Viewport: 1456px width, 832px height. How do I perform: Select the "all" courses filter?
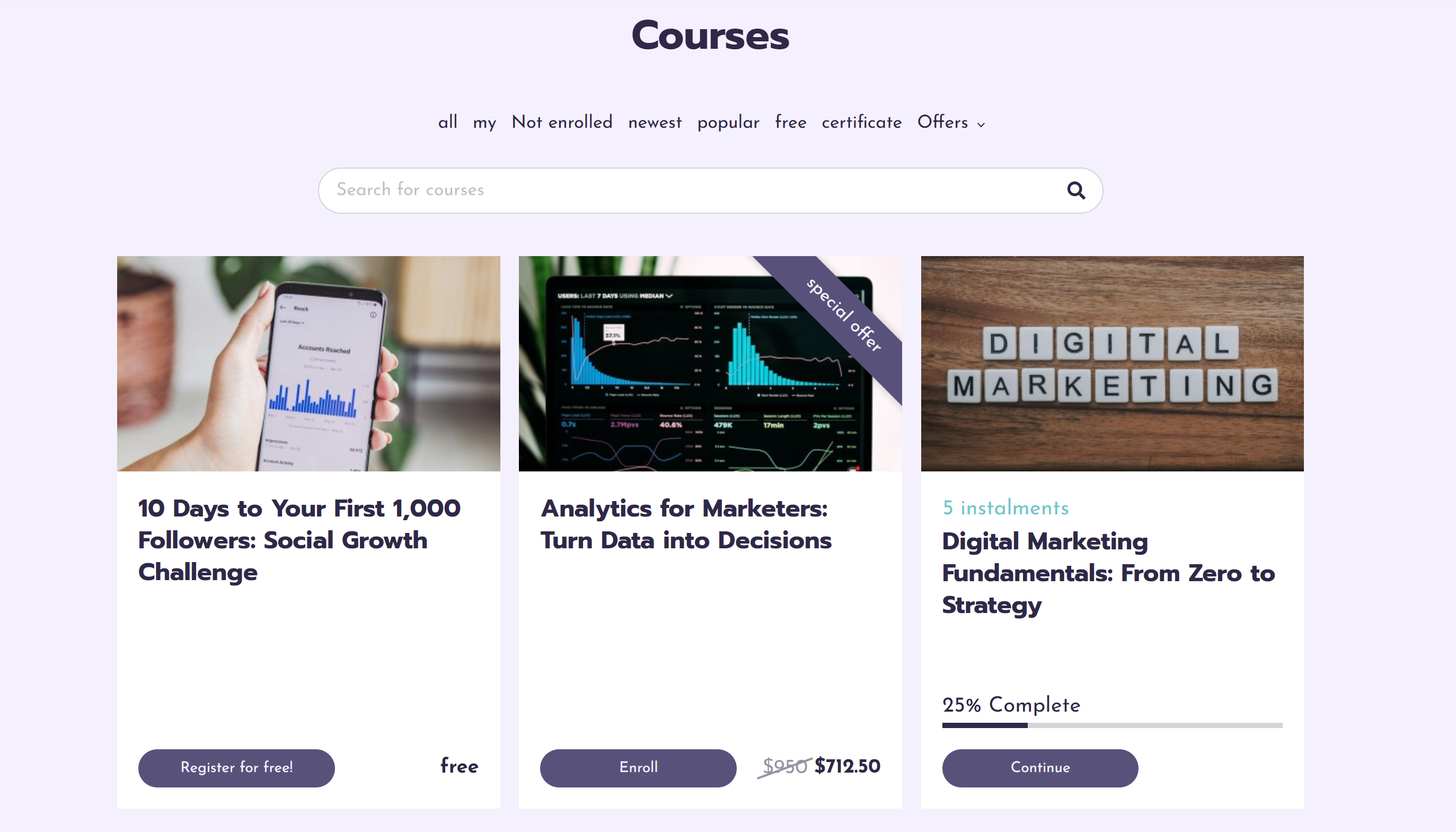click(448, 122)
